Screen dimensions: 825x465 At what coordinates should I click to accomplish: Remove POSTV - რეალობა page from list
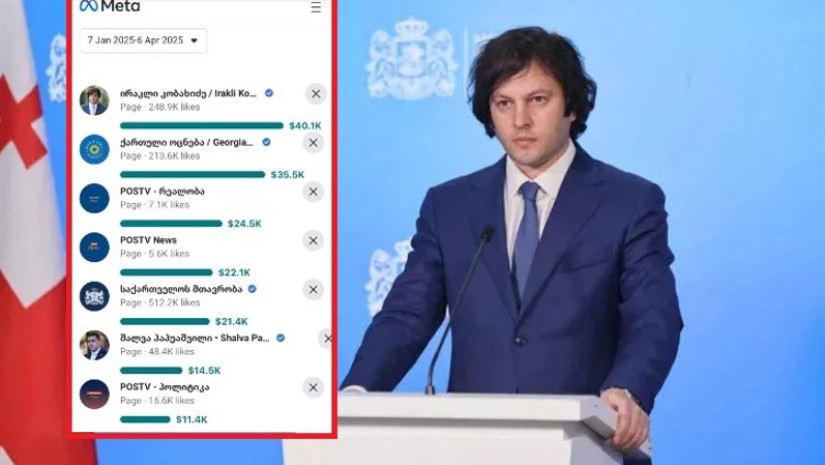tap(313, 191)
